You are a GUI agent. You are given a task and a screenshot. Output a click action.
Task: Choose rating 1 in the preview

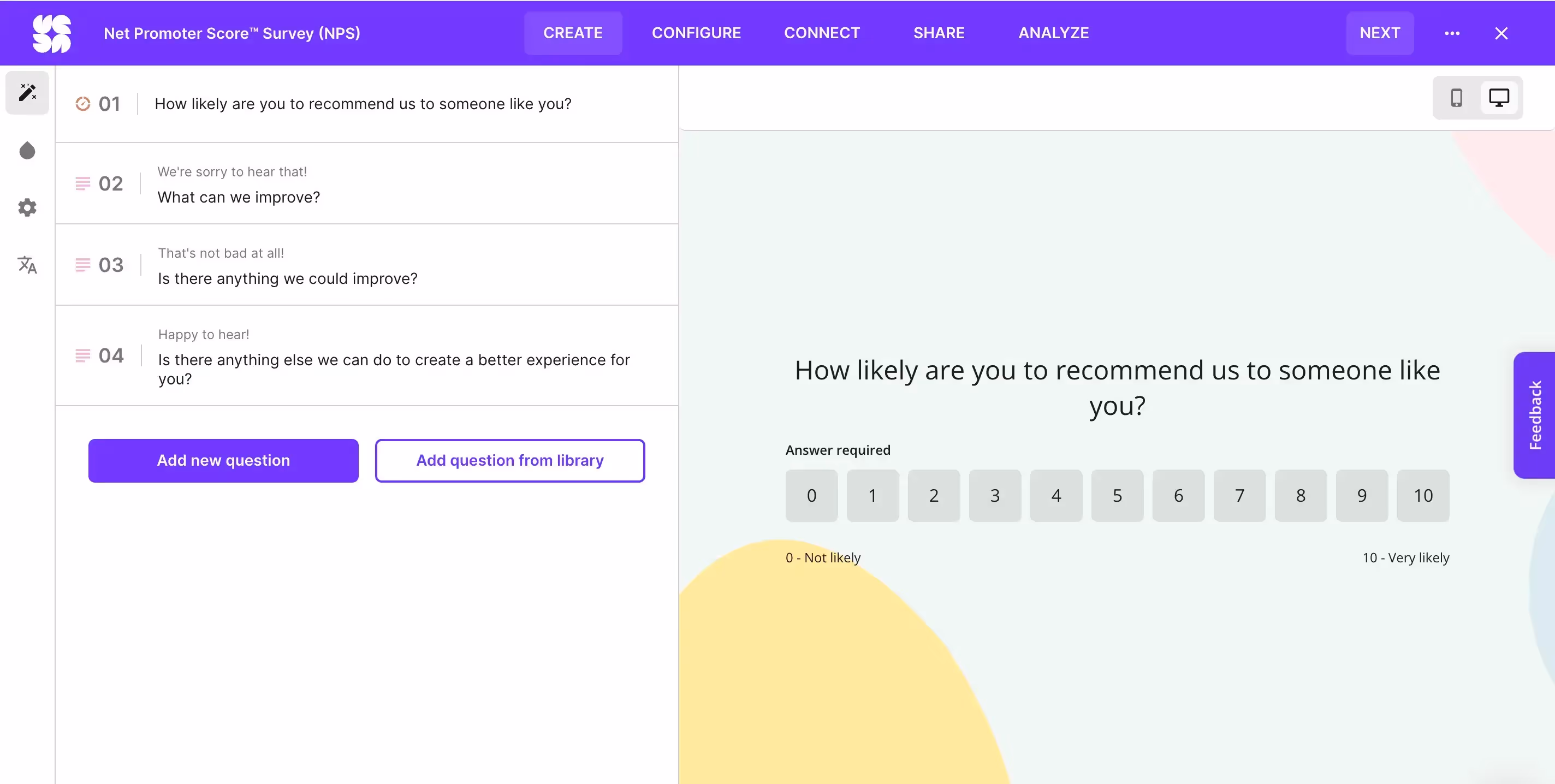point(873,496)
